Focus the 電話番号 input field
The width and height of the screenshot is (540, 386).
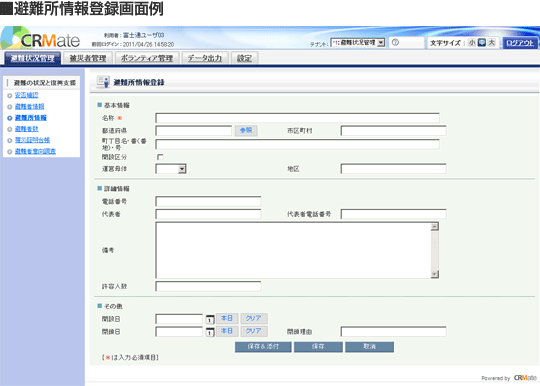(x=208, y=201)
